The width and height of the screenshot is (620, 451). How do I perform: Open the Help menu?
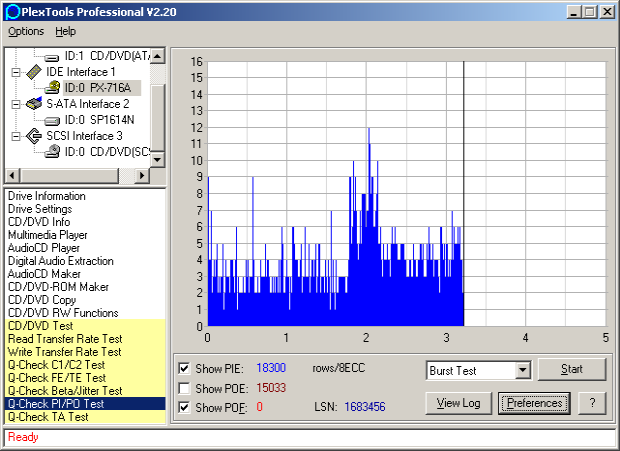[65, 31]
